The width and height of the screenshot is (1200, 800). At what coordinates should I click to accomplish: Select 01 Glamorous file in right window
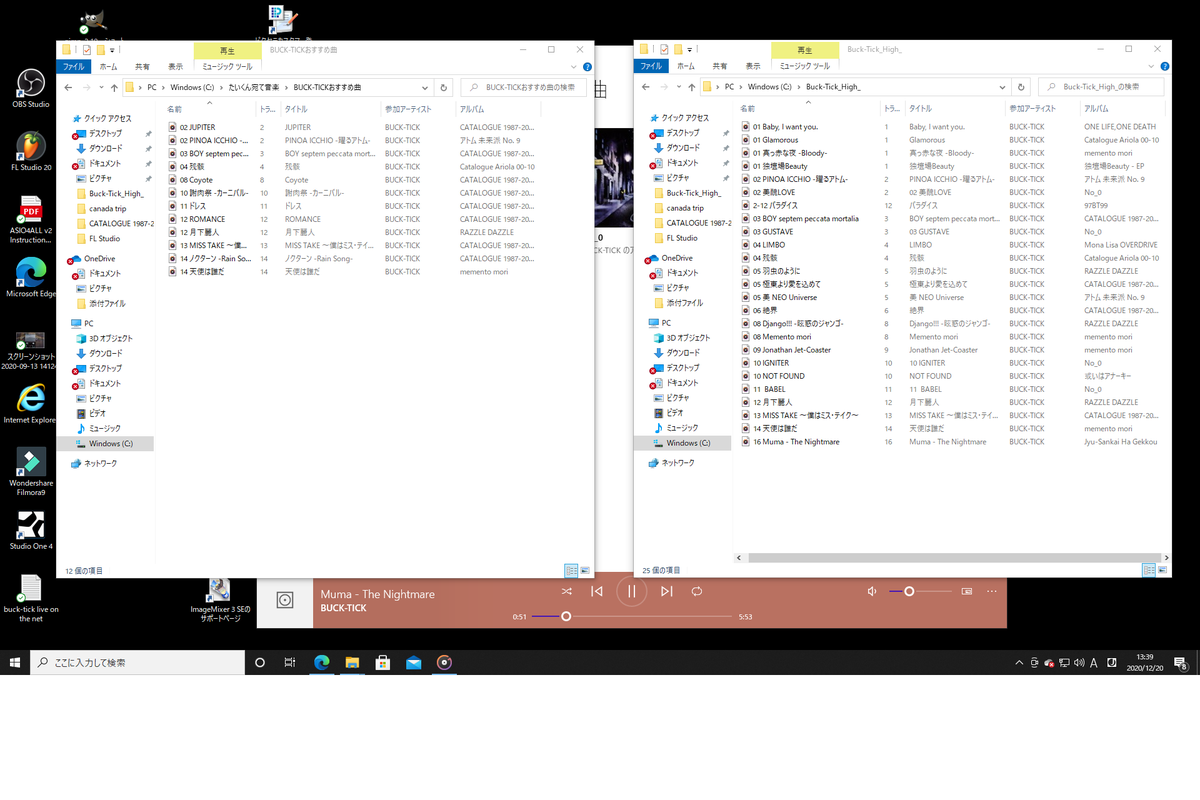pyautogui.click(x=775, y=140)
